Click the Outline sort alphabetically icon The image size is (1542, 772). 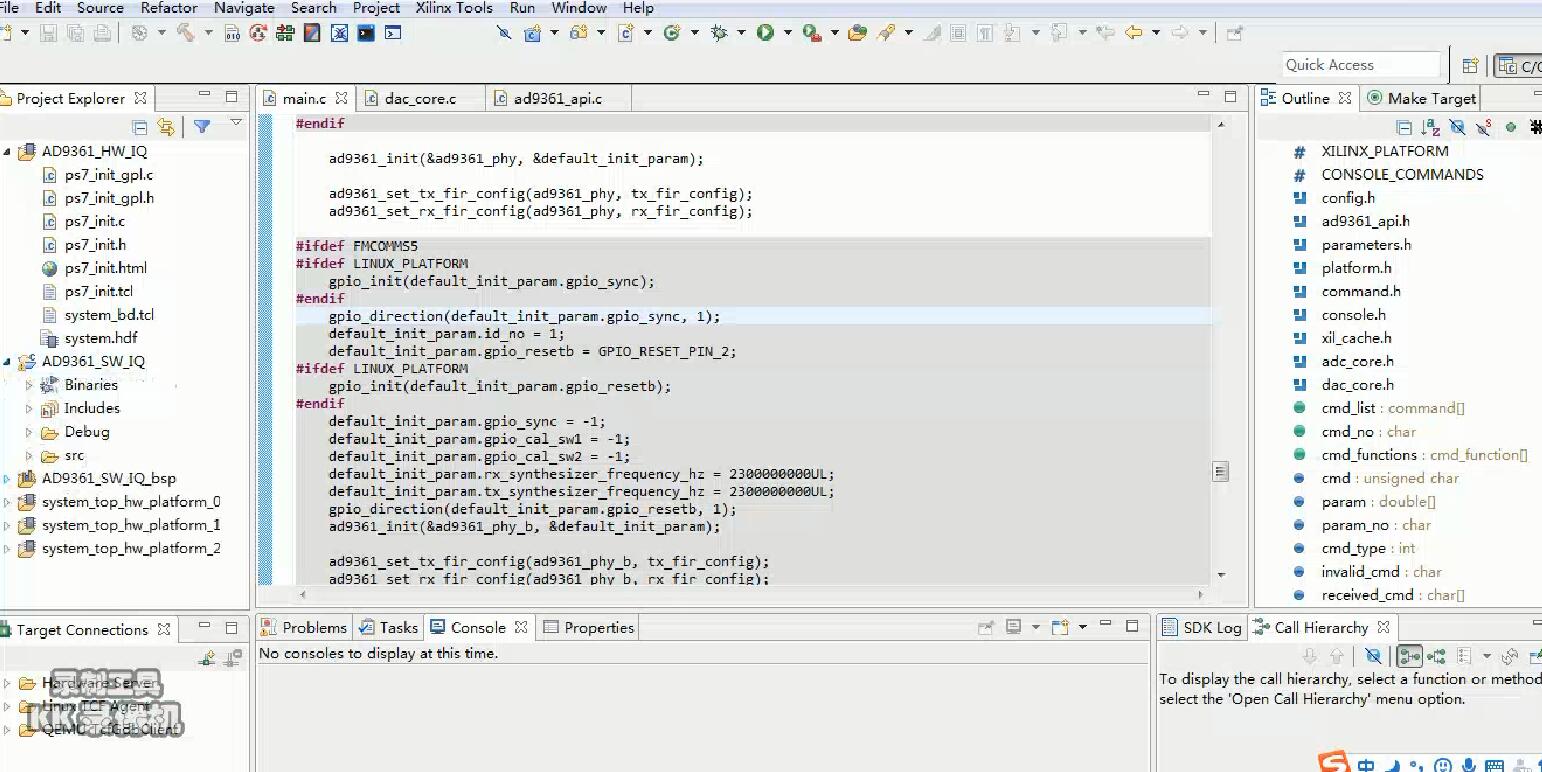pos(1431,127)
